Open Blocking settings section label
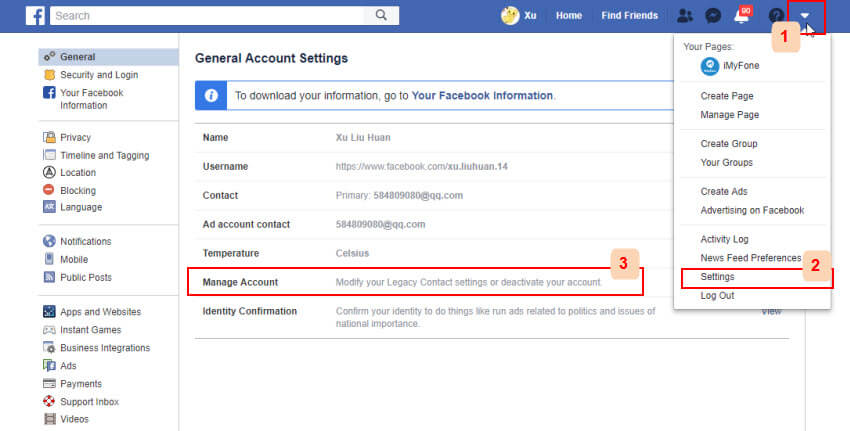850x431 pixels. [78, 190]
